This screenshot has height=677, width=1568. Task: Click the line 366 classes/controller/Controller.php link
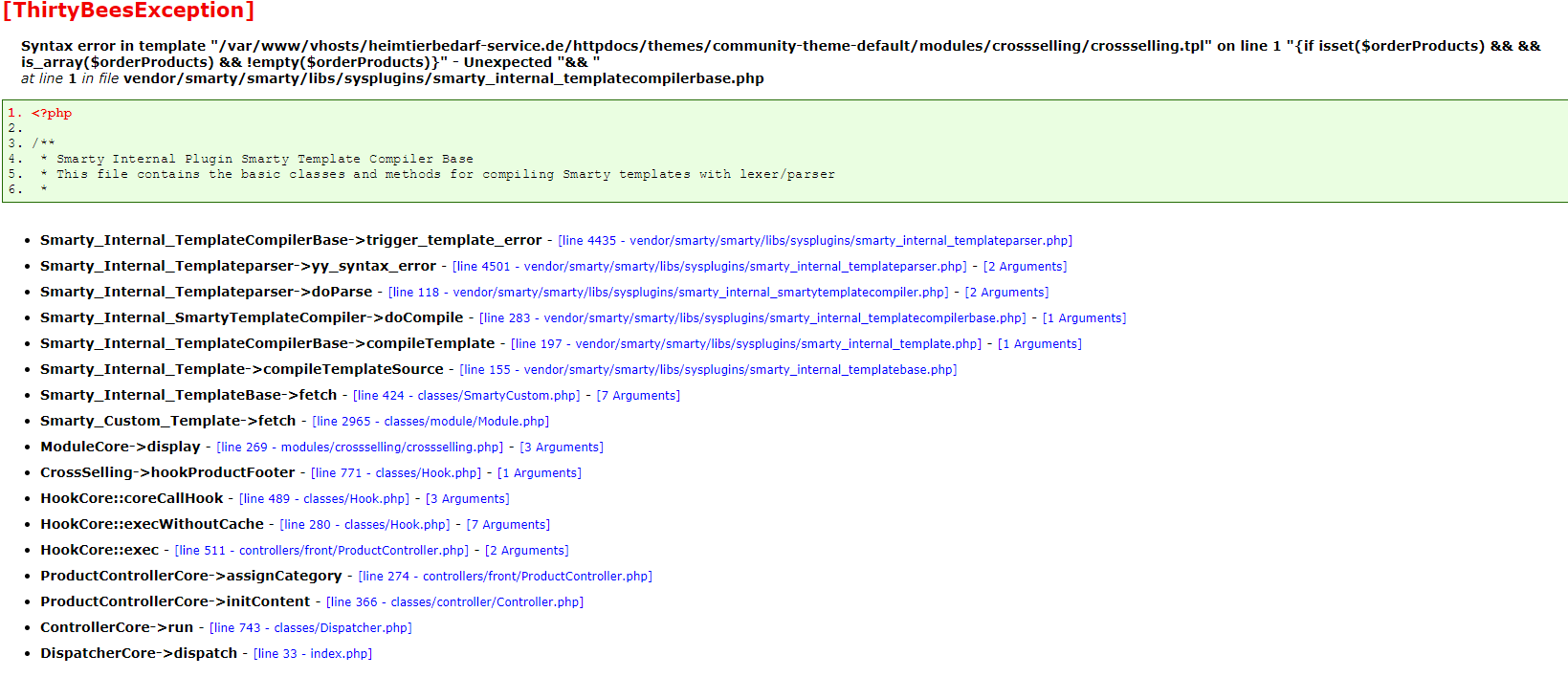[x=454, y=602]
